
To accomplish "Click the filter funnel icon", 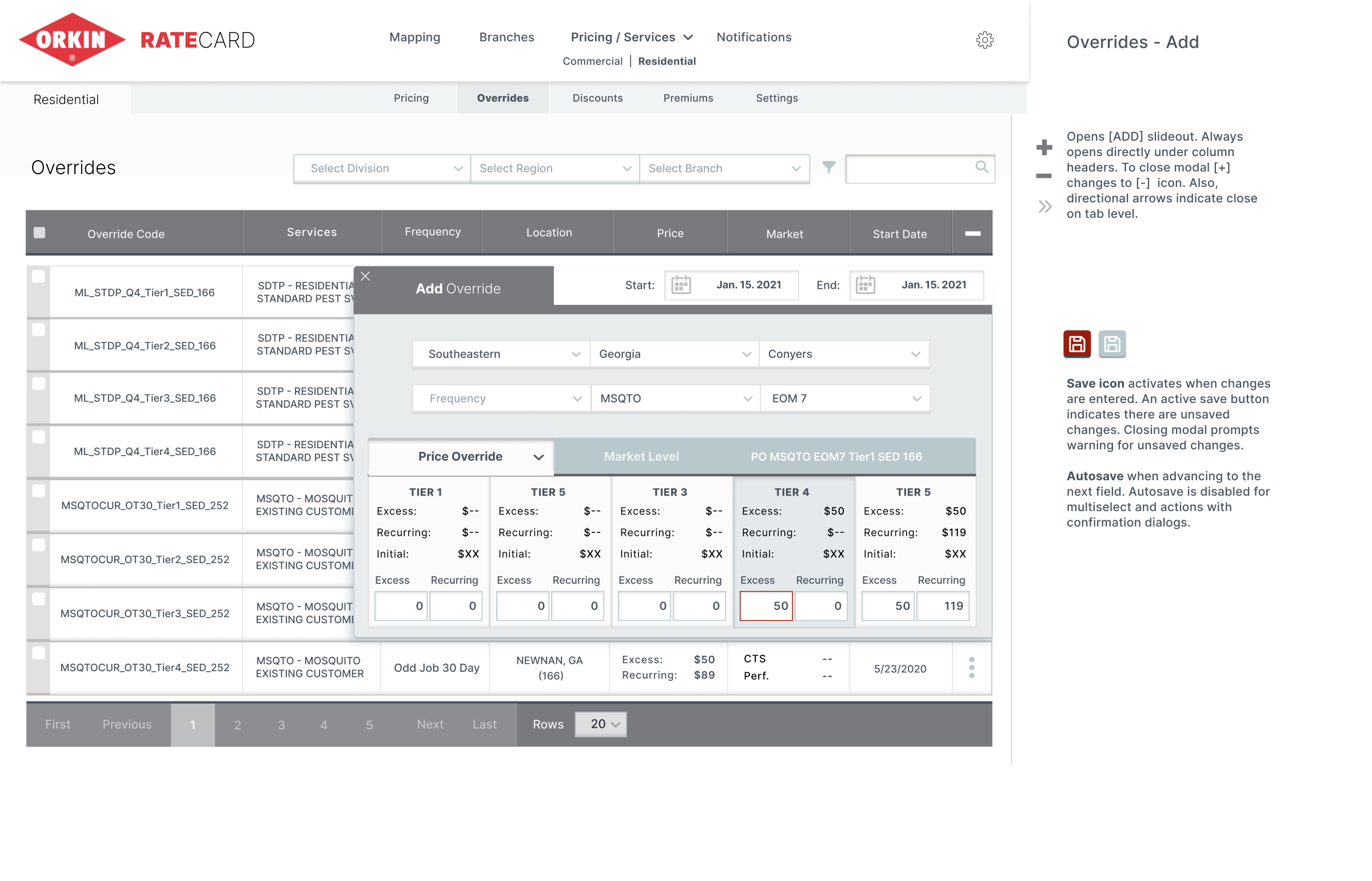I will point(828,167).
